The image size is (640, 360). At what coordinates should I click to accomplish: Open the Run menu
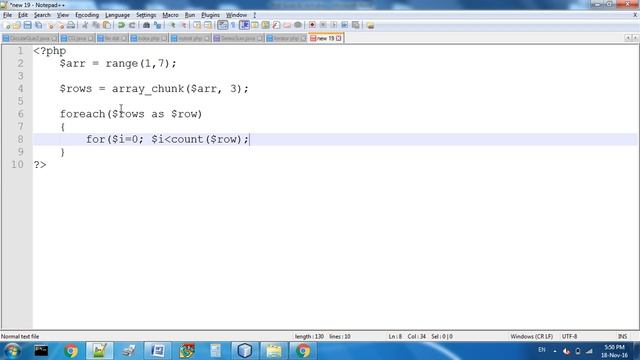pos(190,15)
